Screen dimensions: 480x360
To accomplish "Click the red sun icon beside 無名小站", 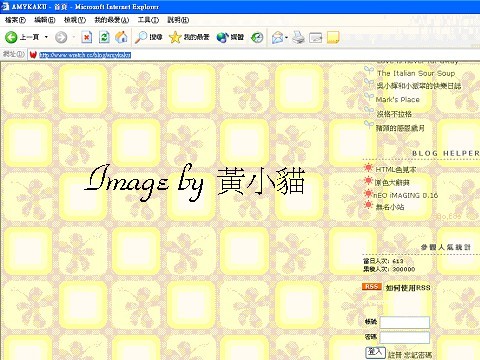I will pyautogui.click(x=368, y=205).
